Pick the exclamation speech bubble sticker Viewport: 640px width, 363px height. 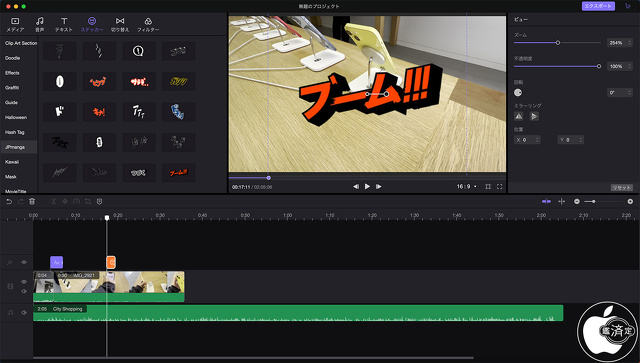139,51
